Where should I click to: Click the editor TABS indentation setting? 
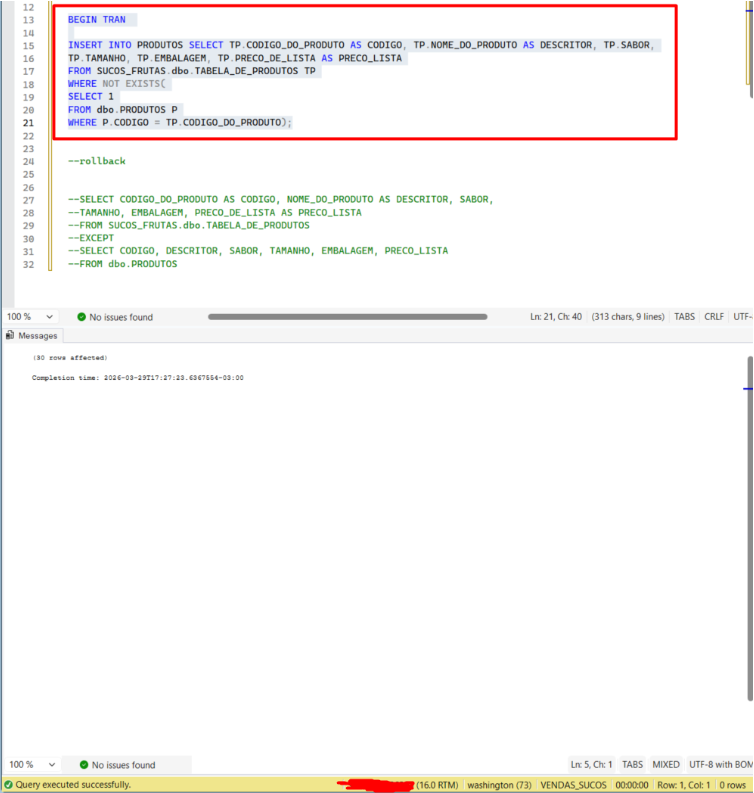point(684,317)
